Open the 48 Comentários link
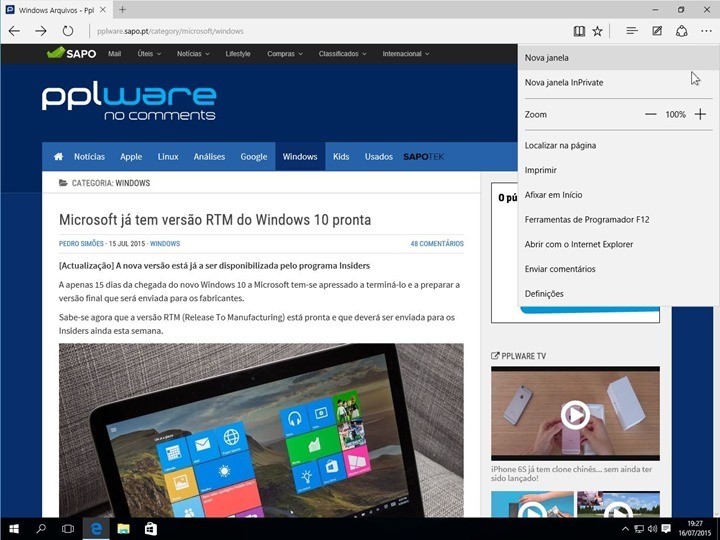This screenshot has height=540, width=720. [x=437, y=244]
